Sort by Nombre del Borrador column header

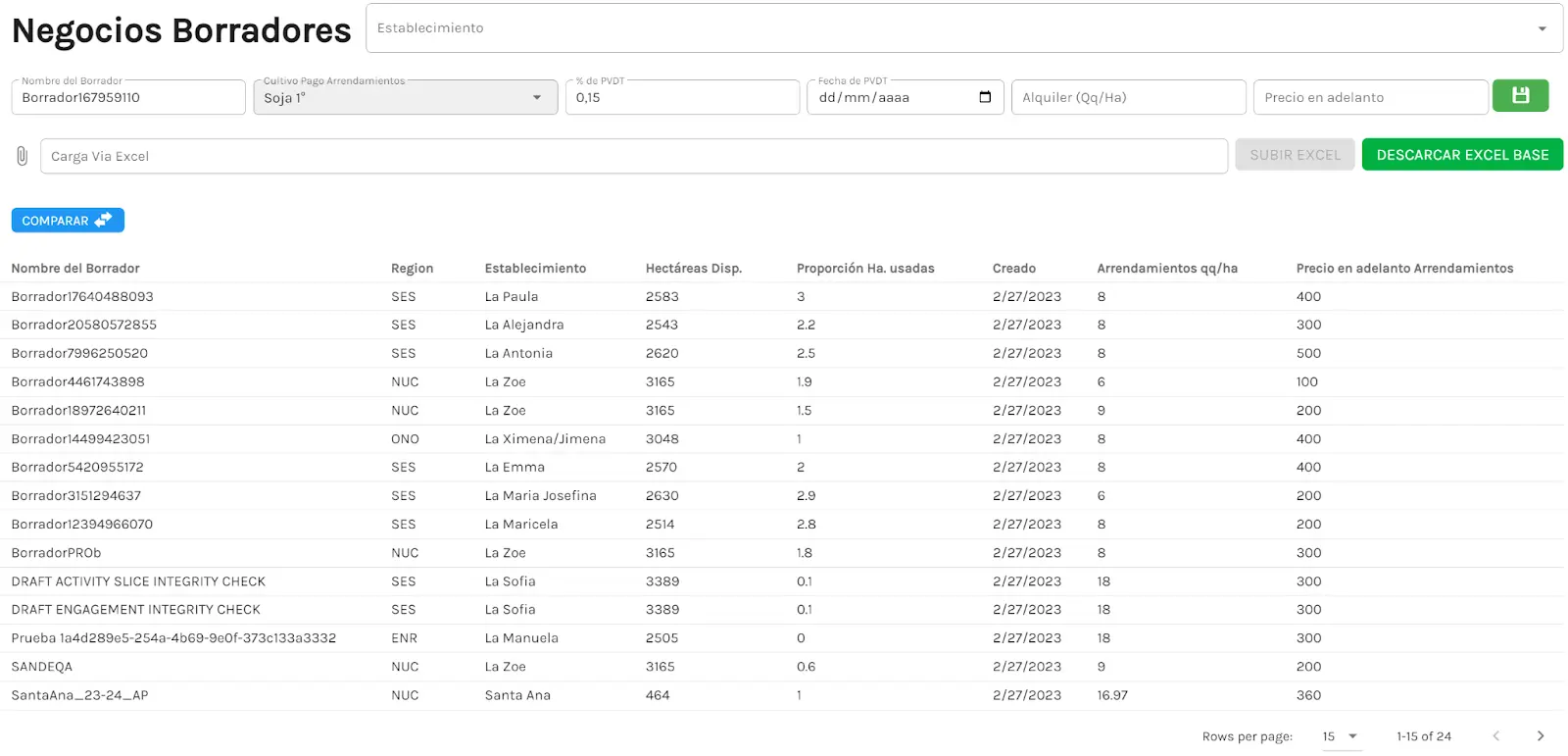(x=75, y=269)
